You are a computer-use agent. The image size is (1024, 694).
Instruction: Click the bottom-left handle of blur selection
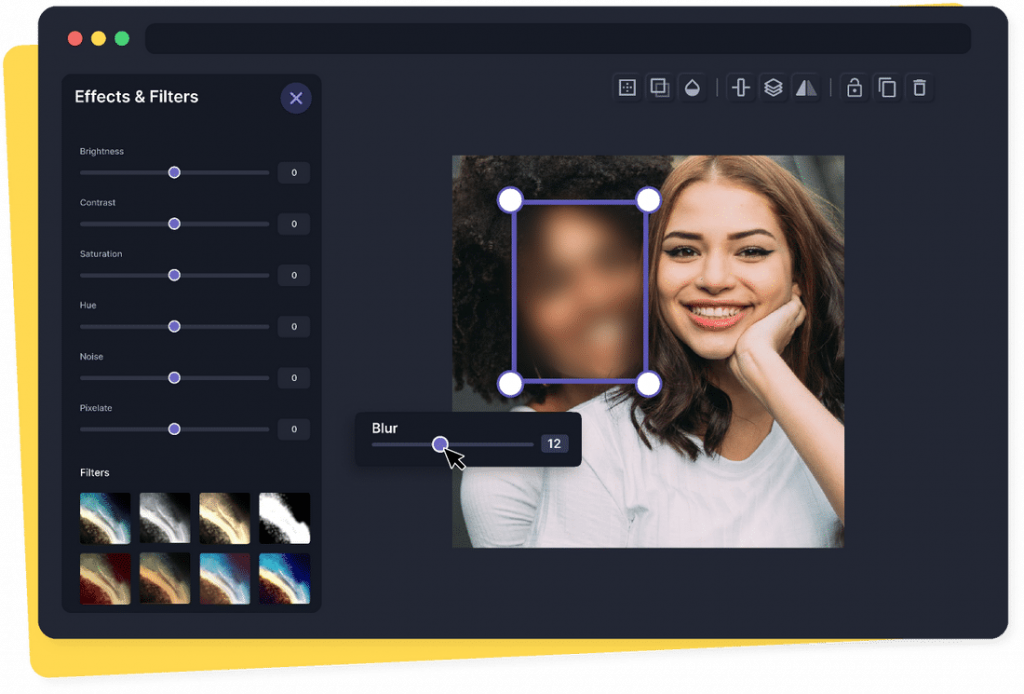(x=510, y=385)
